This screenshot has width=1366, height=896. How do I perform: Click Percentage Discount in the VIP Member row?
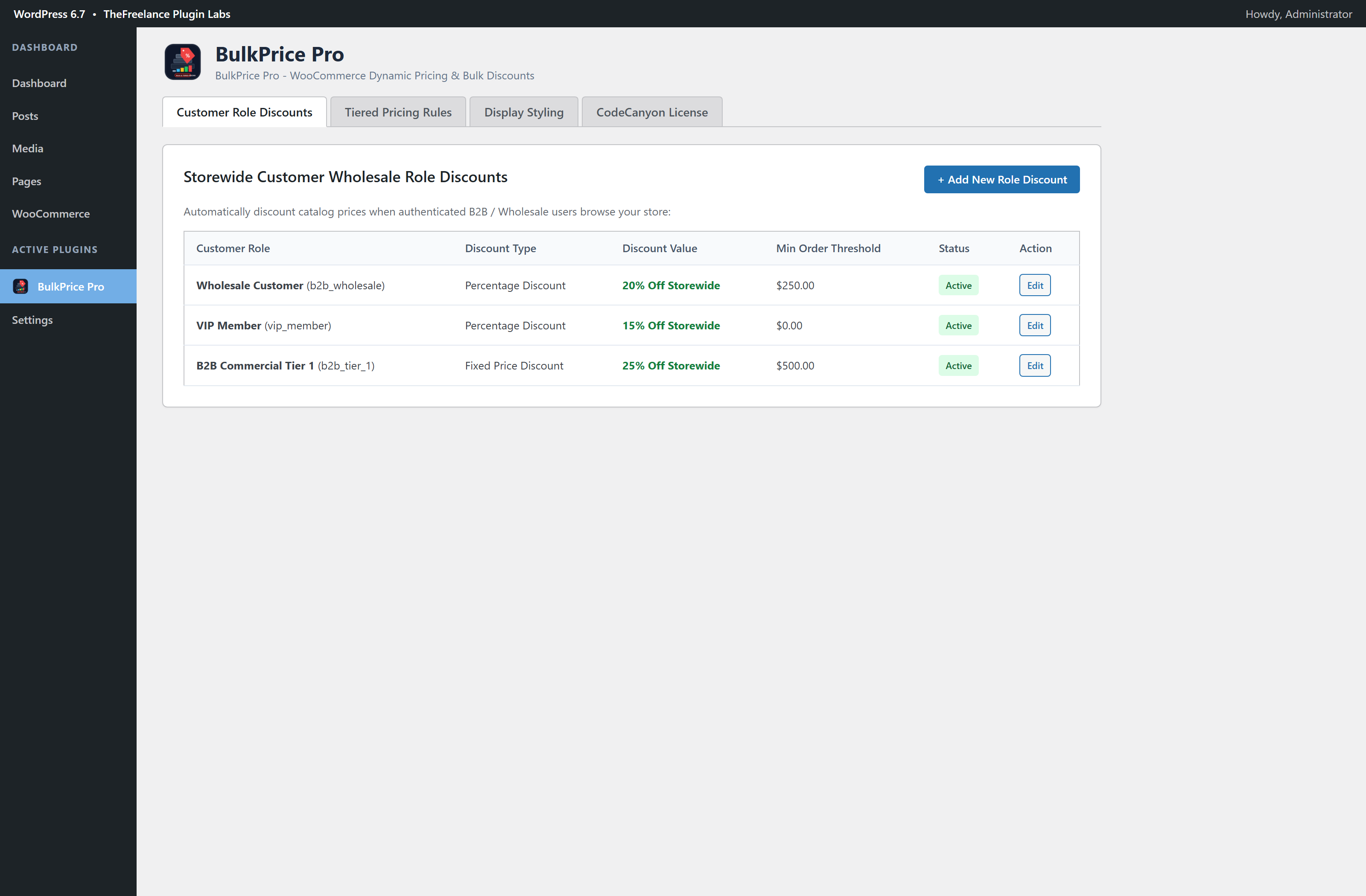(x=515, y=325)
